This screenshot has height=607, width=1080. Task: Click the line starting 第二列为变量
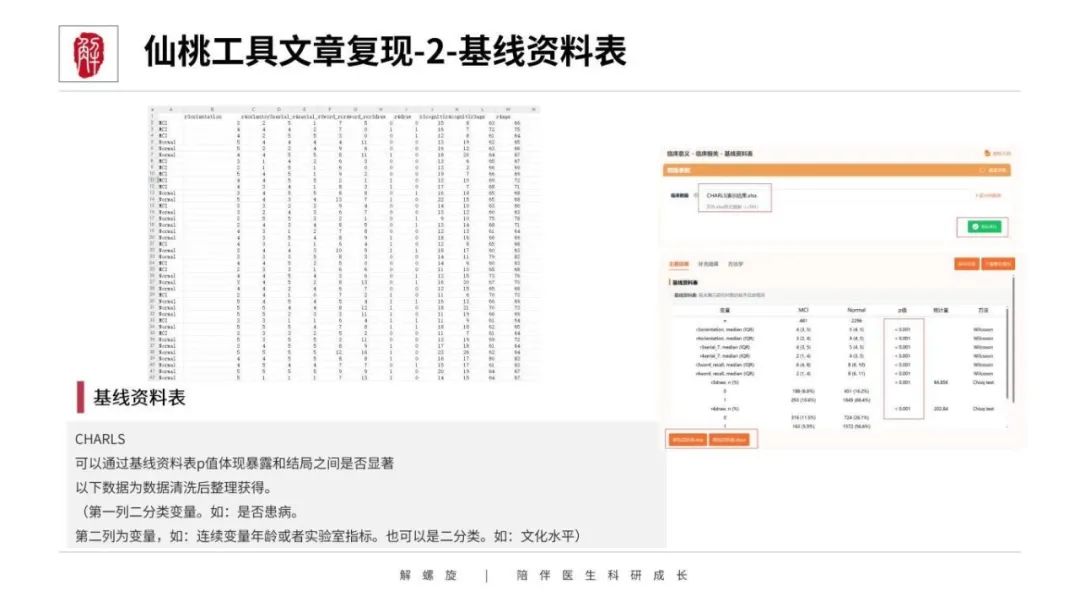click(328, 536)
